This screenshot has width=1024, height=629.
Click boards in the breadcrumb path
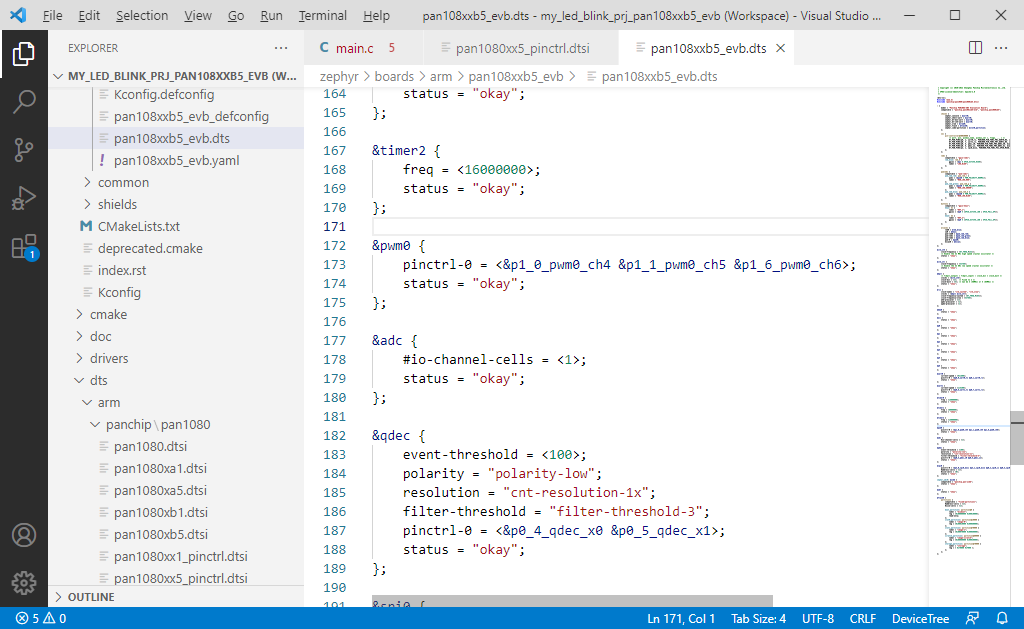[x=394, y=76]
